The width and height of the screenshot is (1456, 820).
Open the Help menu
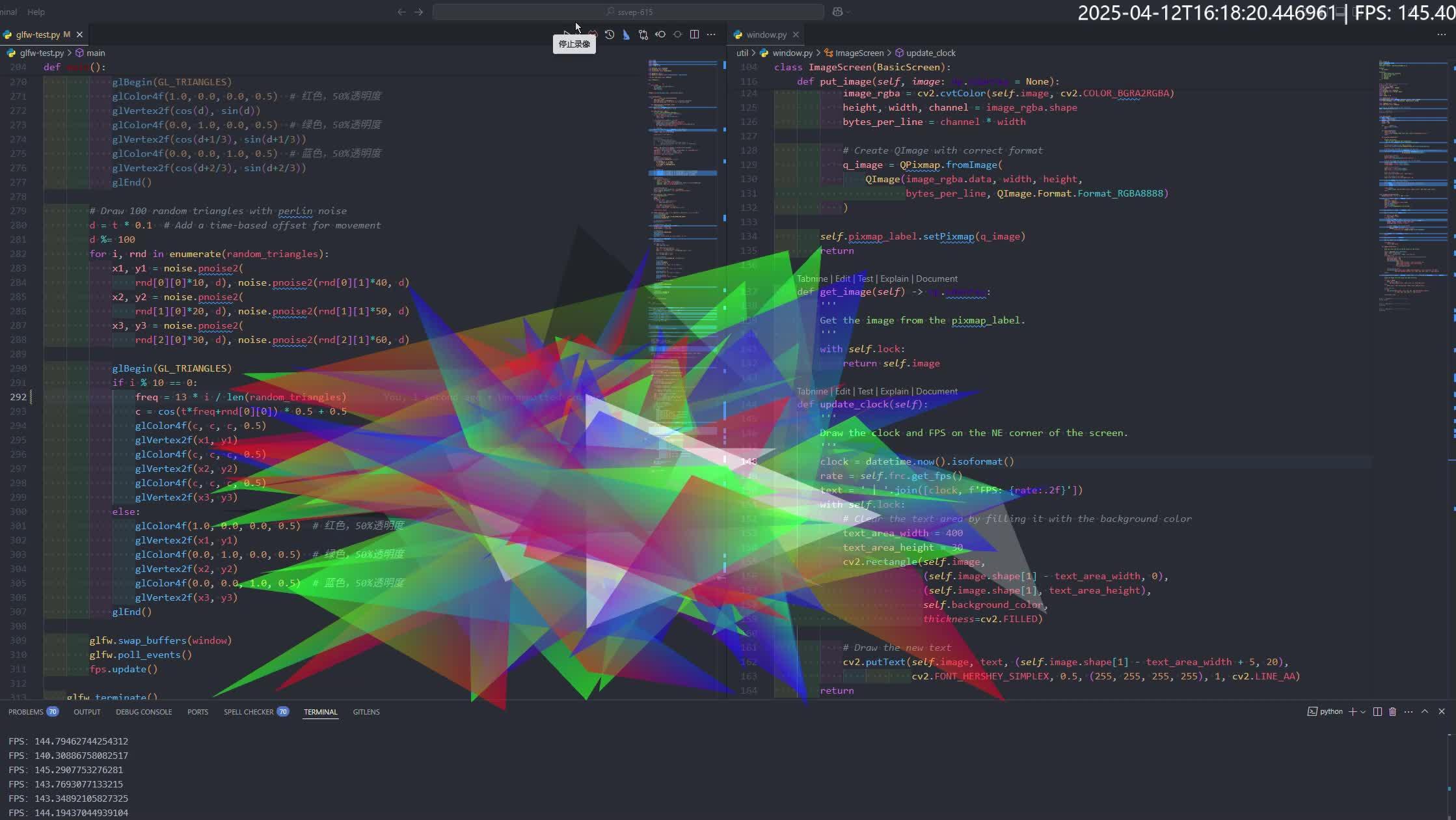(36, 11)
